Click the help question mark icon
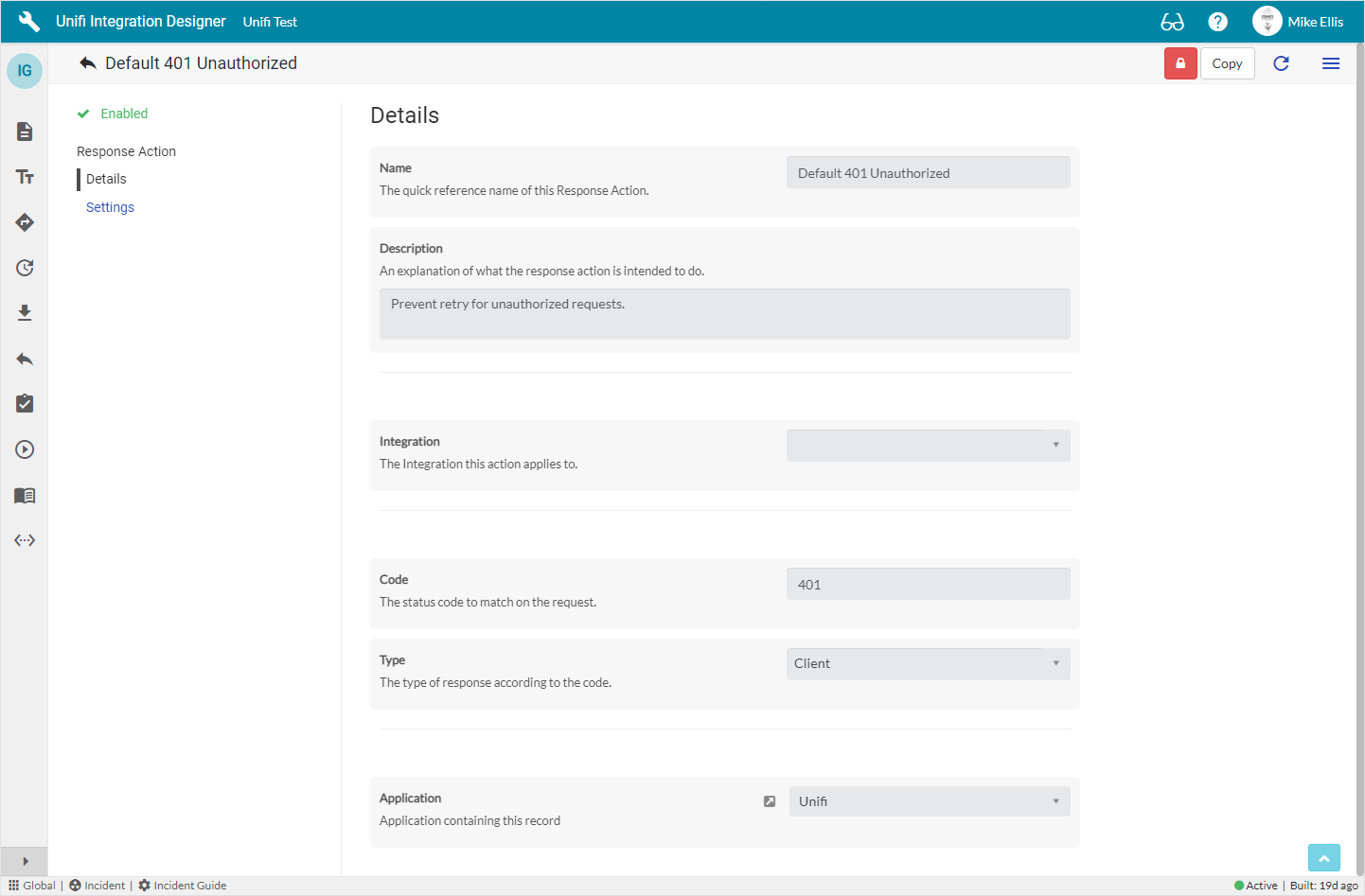The height and width of the screenshot is (896, 1365). 1217,22
